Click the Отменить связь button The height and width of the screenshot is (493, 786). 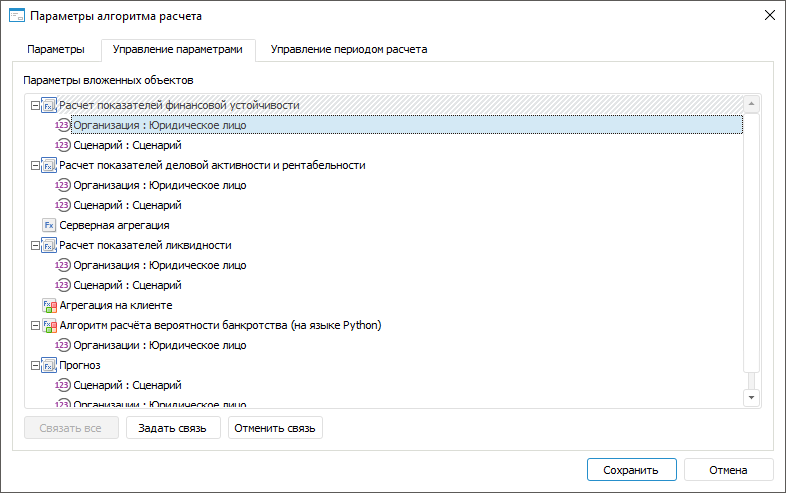pyautogui.click(x=275, y=428)
